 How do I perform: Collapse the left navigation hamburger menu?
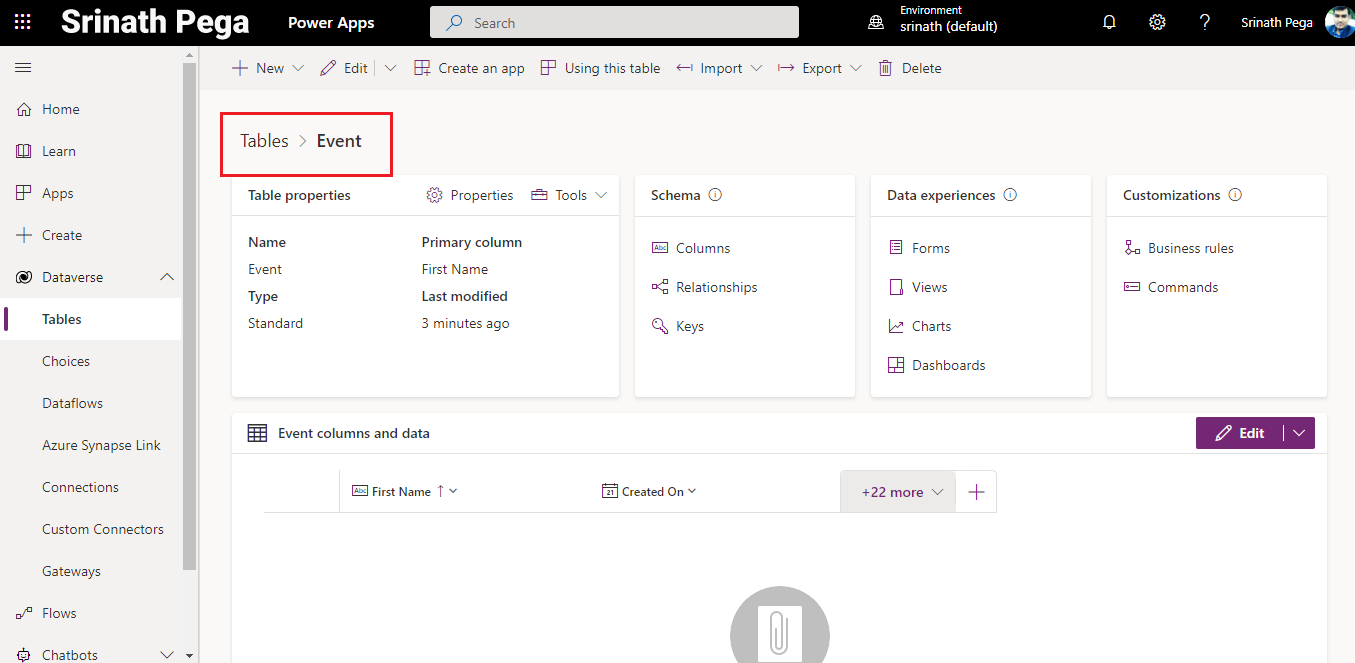tap(23, 68)
